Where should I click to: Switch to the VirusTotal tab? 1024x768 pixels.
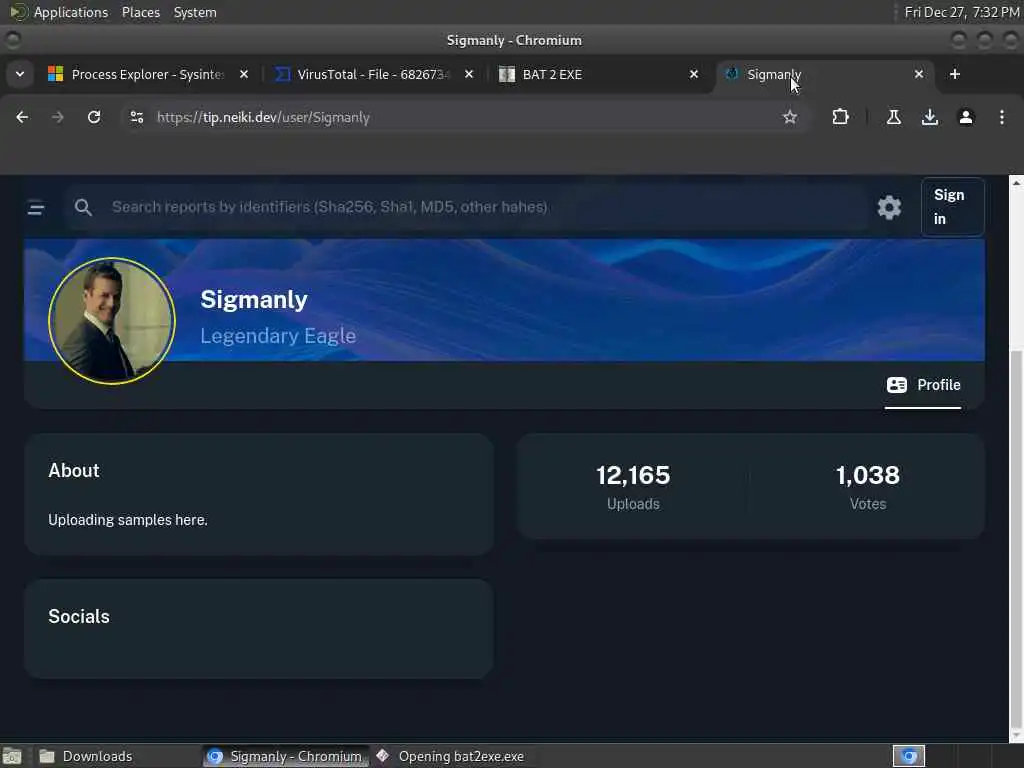pyautogui.click(x=374, y=74)
